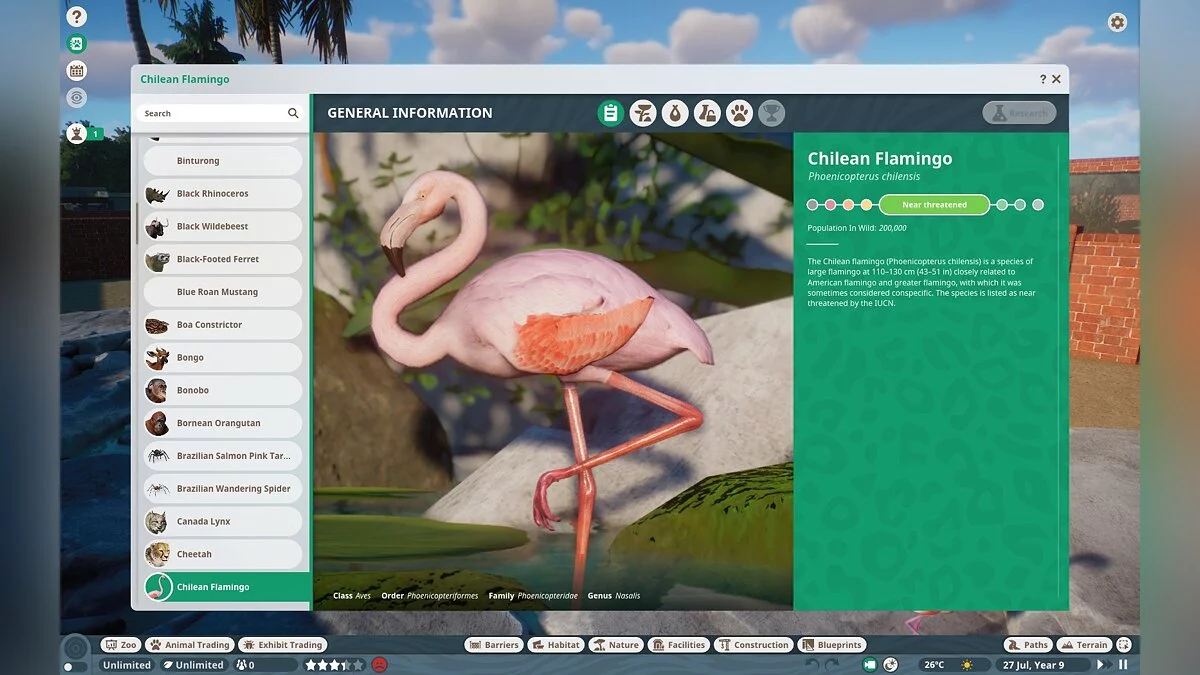Open the Zoo management menu

121,644
